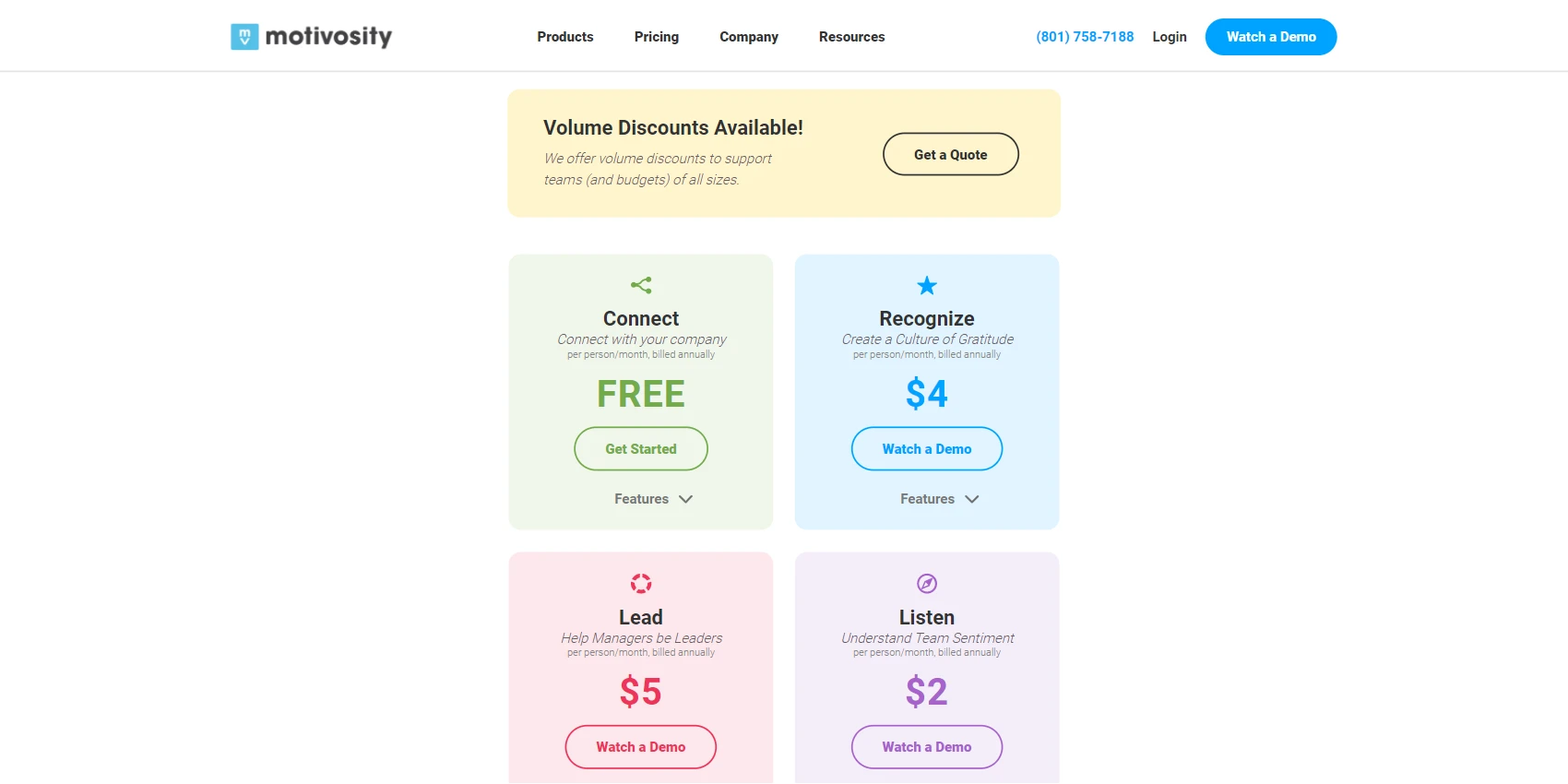Image resolution: width=1568 pixels, height=784 pixels.
Task: Click 'Create a Culture of Gratitude' tagline
Action: (927, 339)
